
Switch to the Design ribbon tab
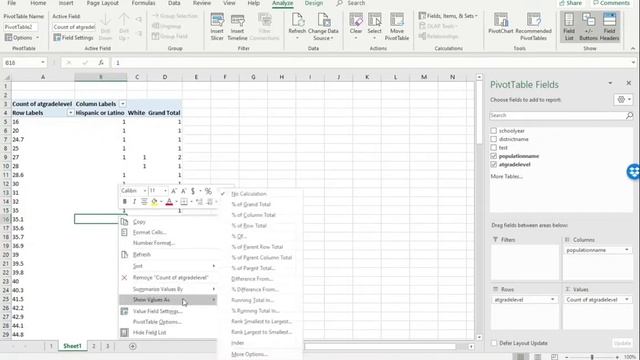(x=313, y=3)
